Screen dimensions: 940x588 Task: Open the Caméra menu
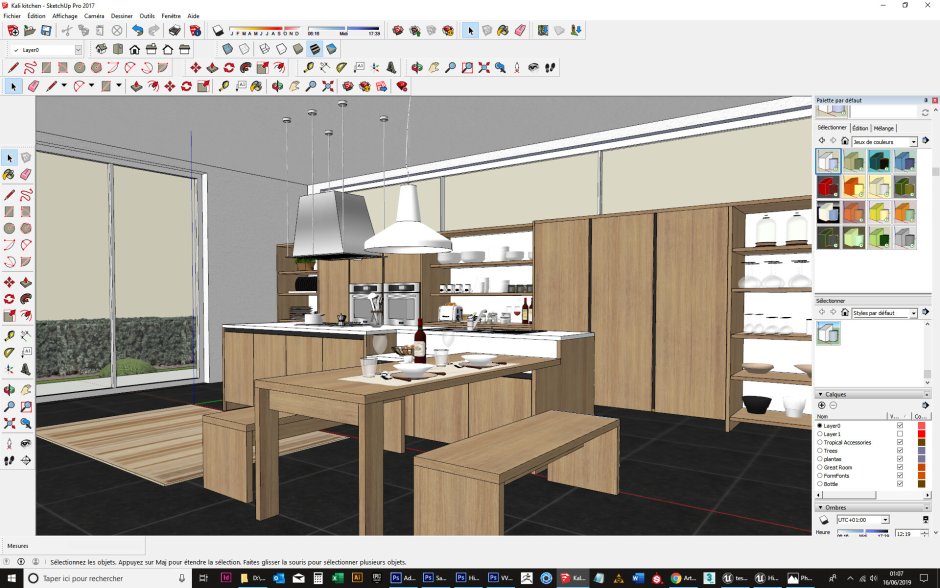click(94, 16)
